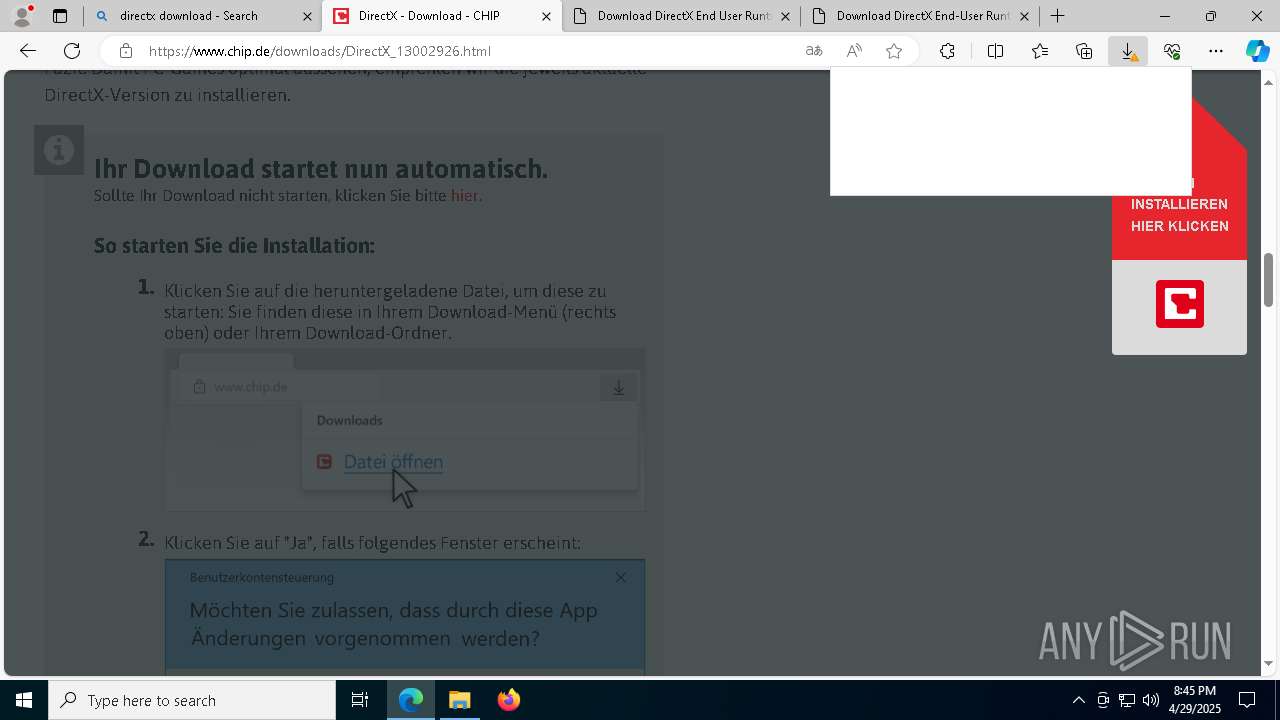Open network settings tray icon
This screenshot has height=720, width=1280.
coord(1127,700)
